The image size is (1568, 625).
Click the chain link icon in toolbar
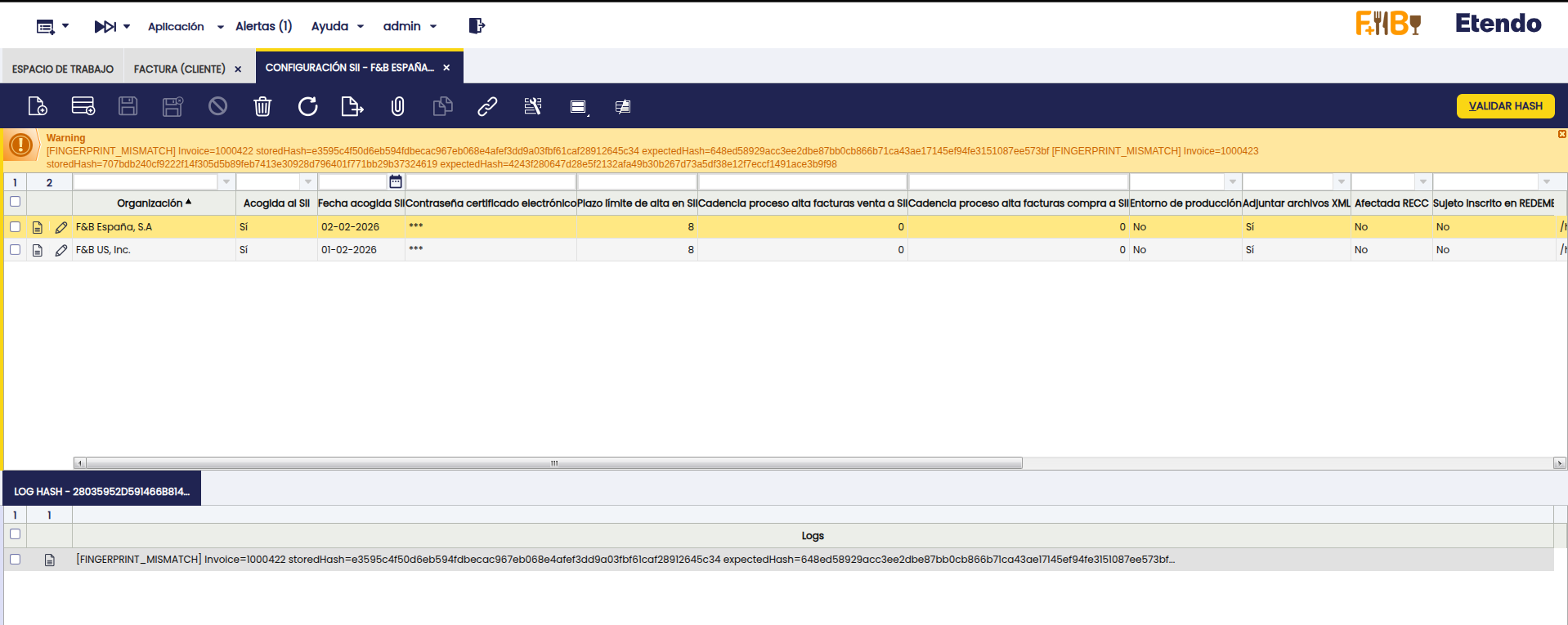click(487, 106)
